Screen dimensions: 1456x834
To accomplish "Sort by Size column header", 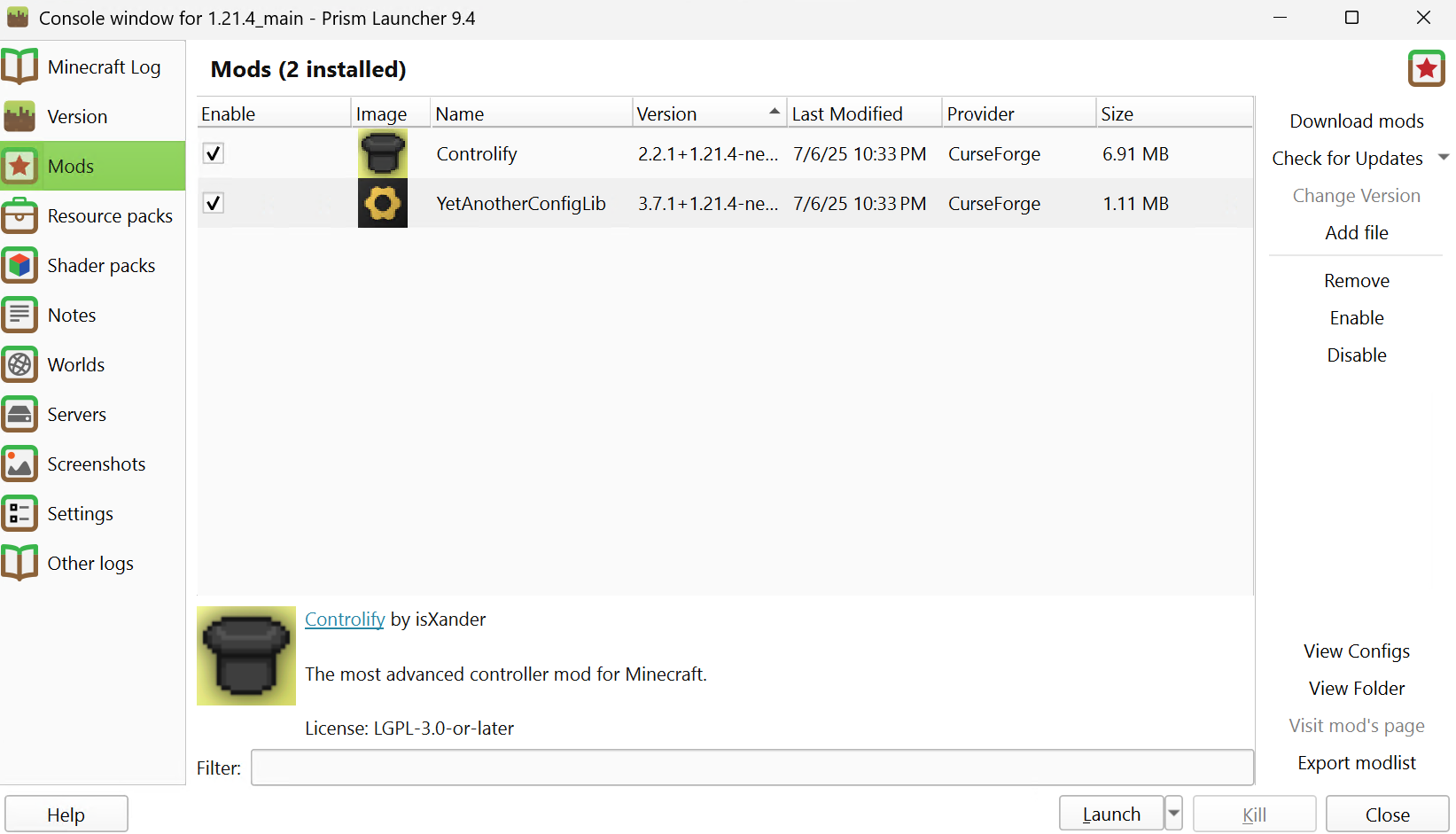I will [x=1175, y=113].
